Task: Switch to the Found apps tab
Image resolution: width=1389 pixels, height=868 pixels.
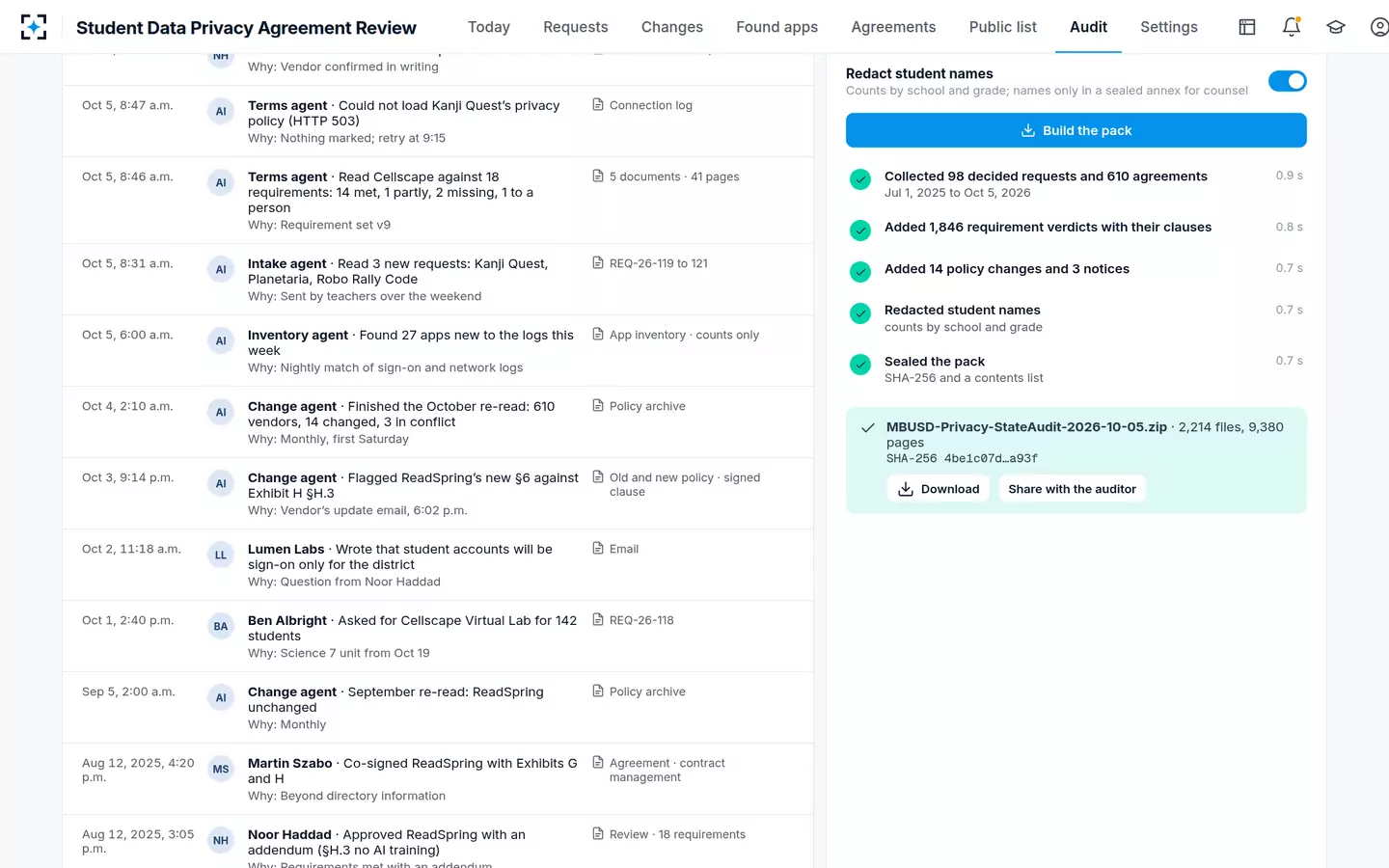Action: (x=776, y=27)
